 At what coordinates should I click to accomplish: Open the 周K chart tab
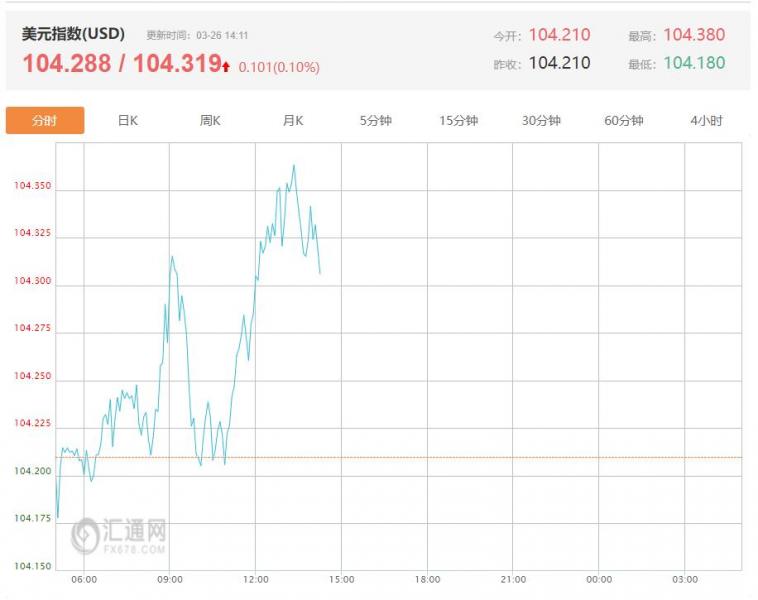[210, 121]
